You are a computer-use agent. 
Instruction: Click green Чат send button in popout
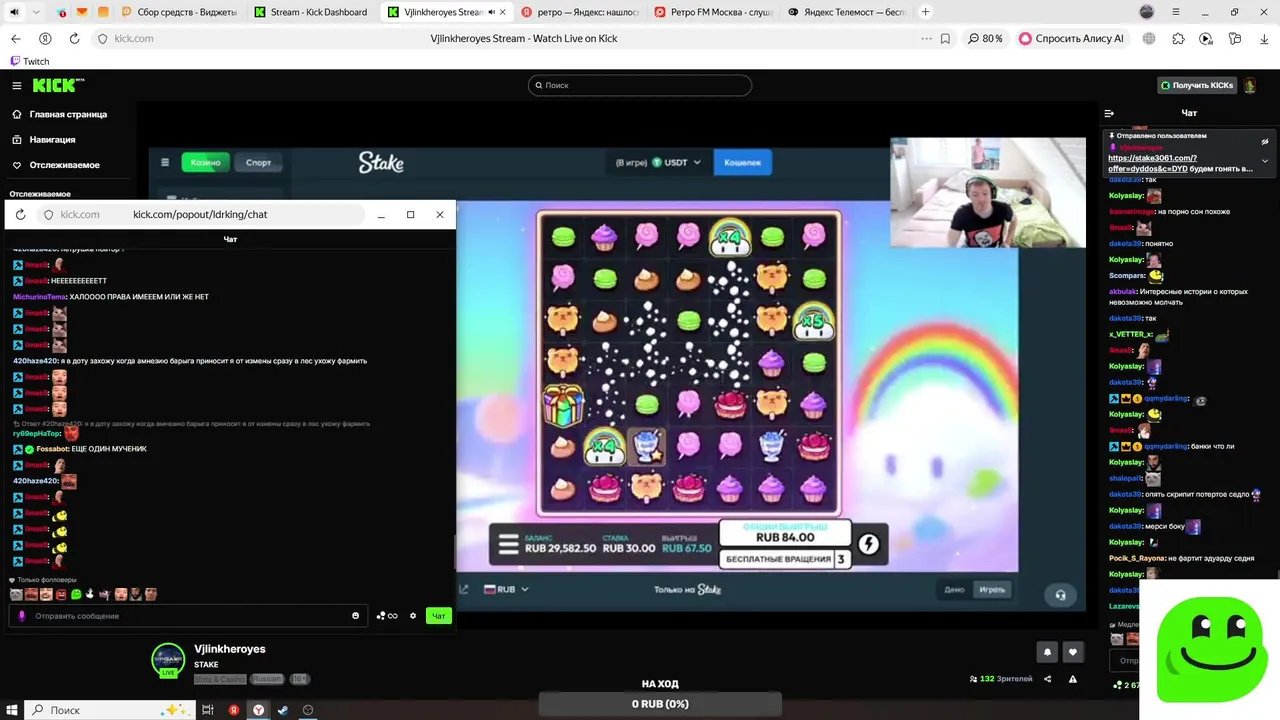point(438,616)
